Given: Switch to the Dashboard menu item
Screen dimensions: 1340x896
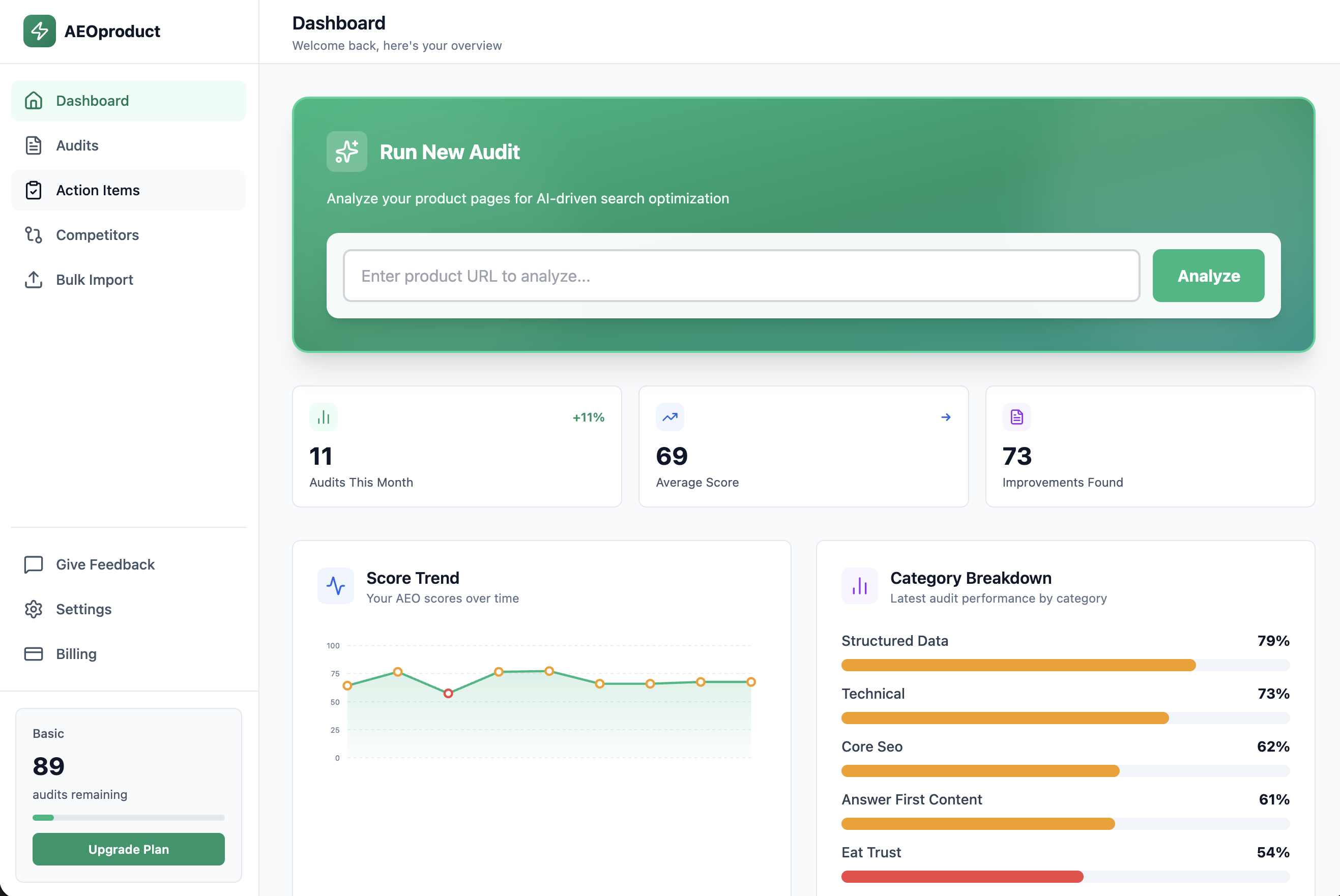Looking at the screenshot, I should tap(93, 101).
